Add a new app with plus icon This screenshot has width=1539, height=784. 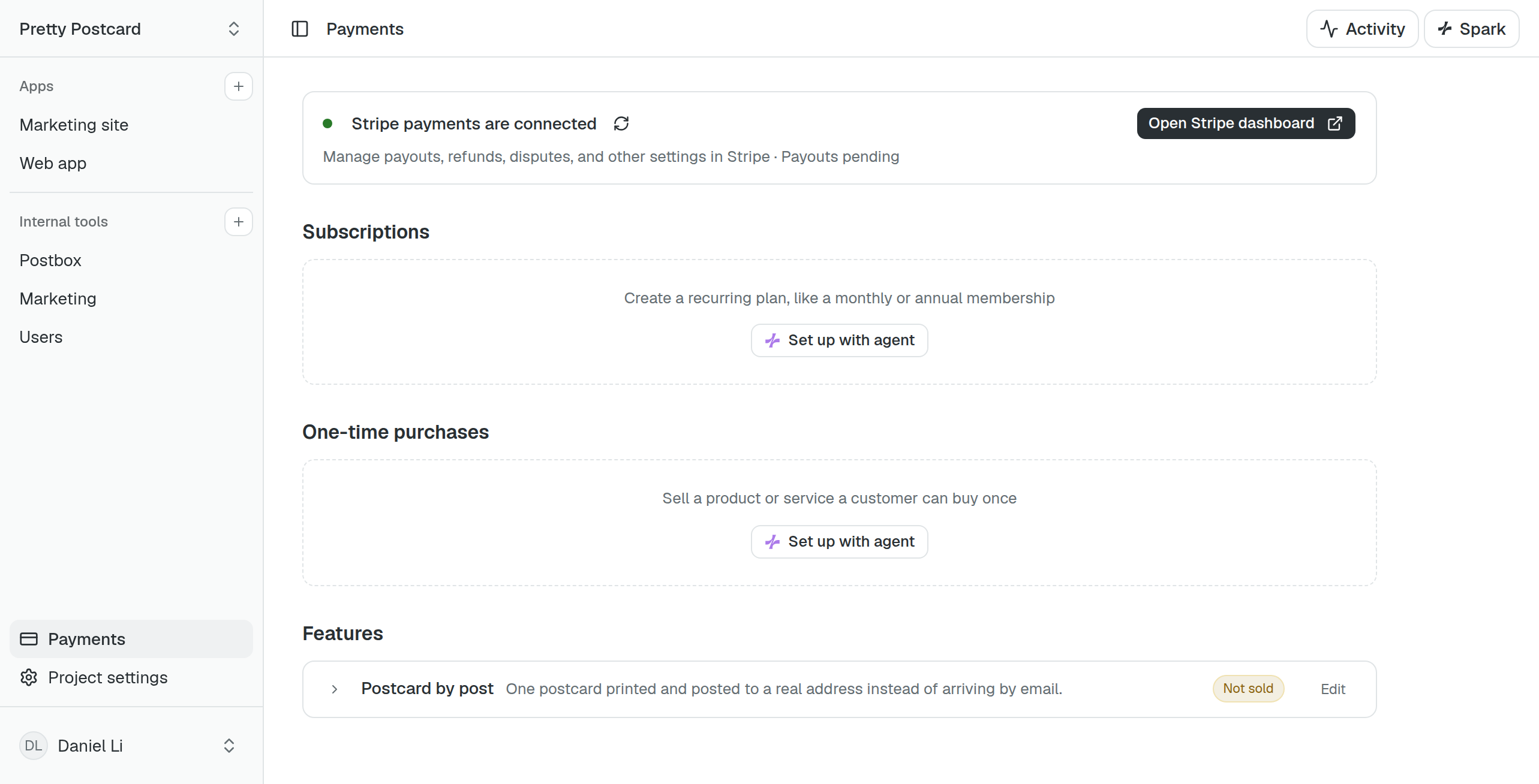(238, 86)
